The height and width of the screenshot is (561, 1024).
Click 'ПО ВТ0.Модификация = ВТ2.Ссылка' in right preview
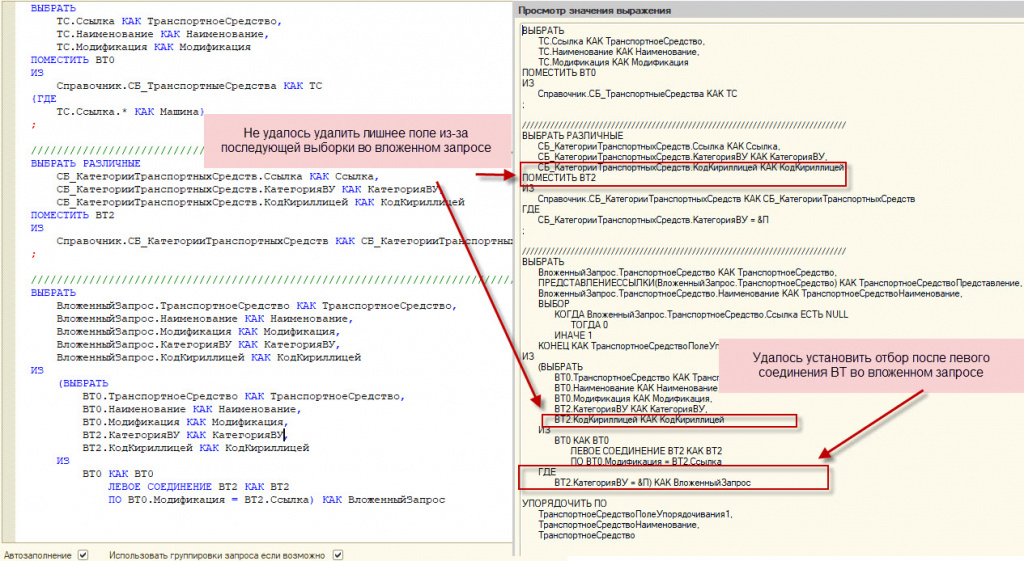[646, 461]
